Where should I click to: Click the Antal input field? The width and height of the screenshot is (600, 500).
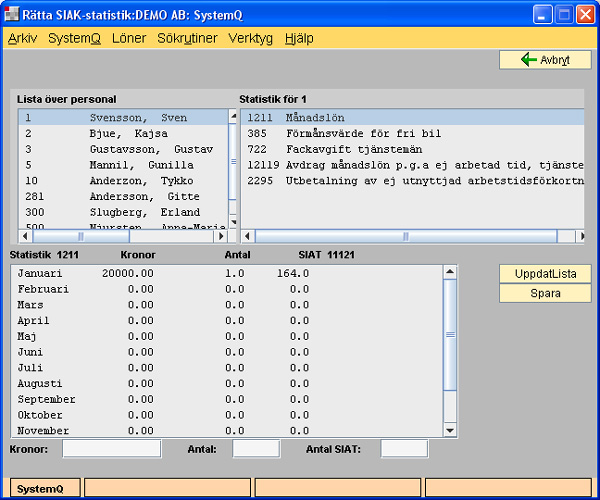[x=256, y=449]
